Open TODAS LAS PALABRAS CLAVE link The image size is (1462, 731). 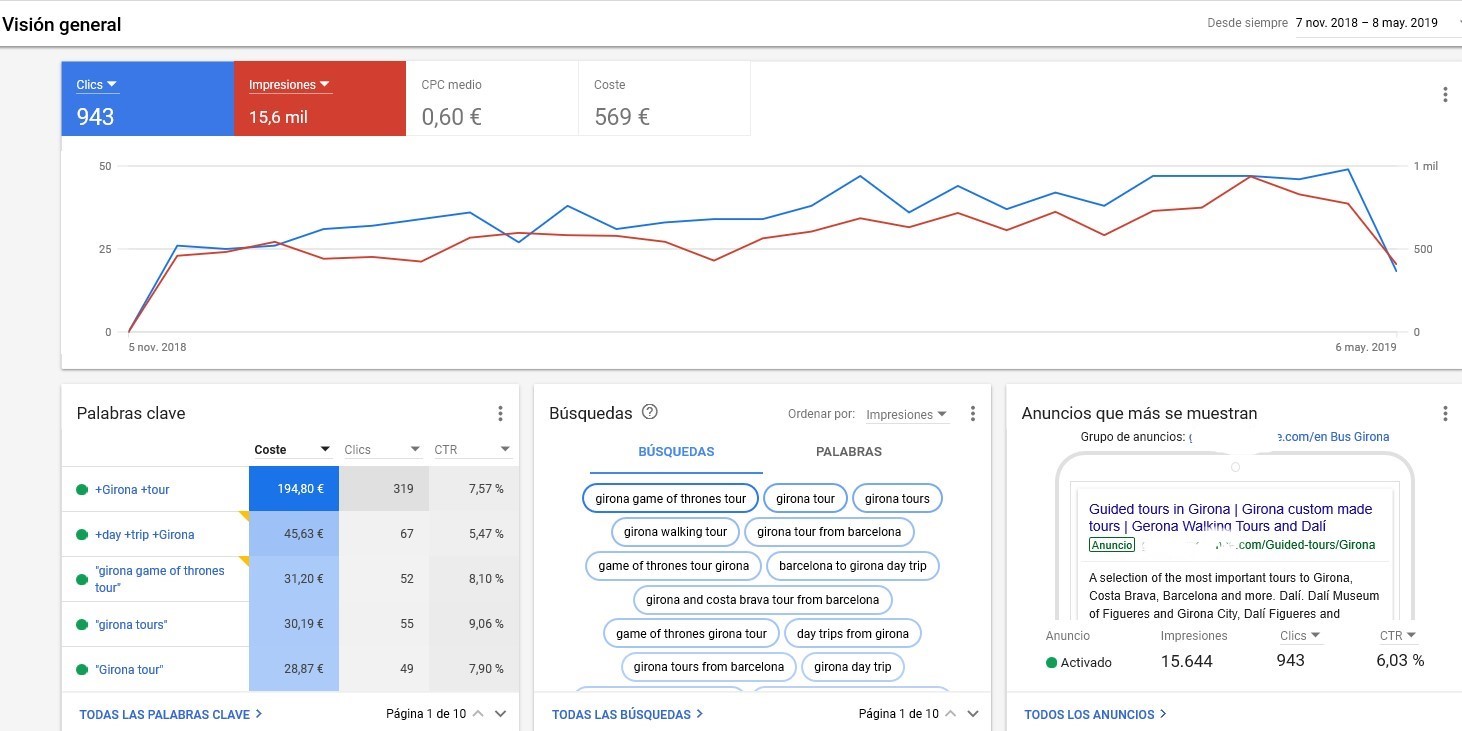click(x=170, y=714)
